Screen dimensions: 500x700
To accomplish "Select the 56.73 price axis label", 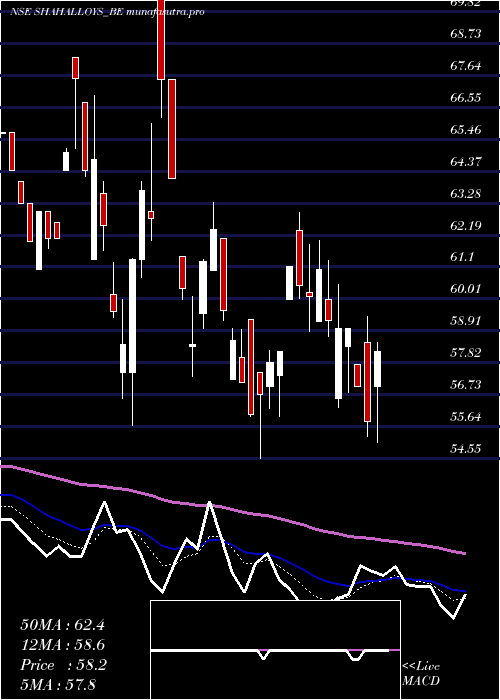I will coord(466,385).
